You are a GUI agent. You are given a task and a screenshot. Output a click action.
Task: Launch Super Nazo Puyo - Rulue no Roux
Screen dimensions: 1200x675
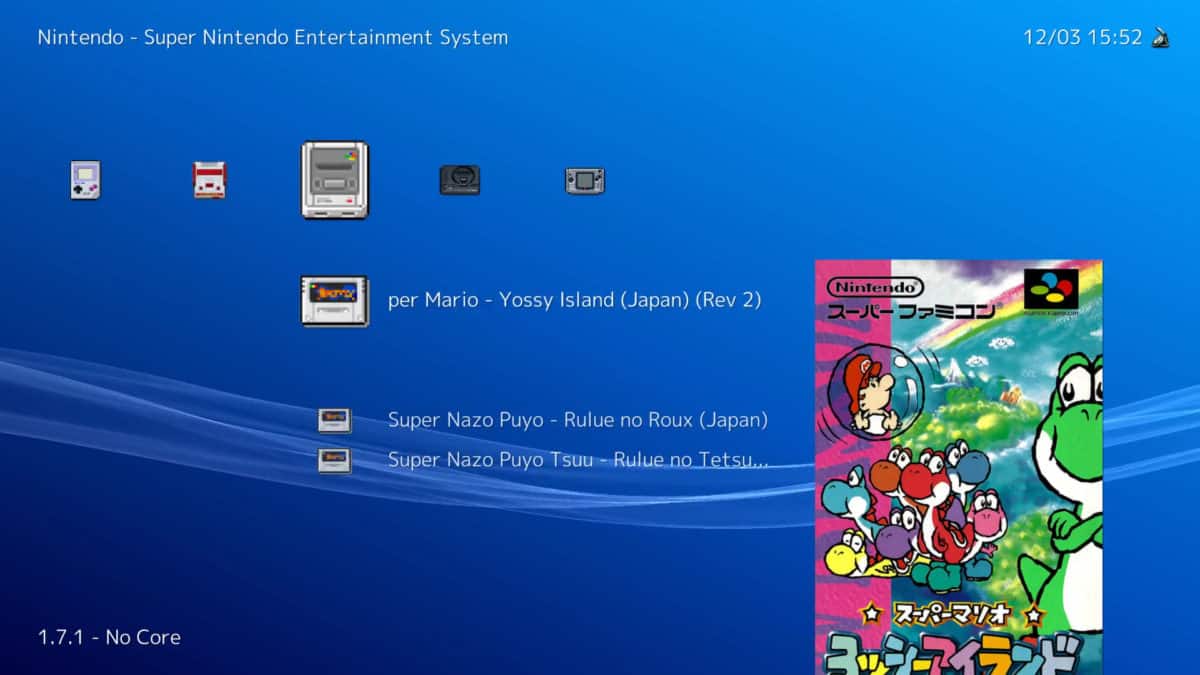[x=578, y=420]
